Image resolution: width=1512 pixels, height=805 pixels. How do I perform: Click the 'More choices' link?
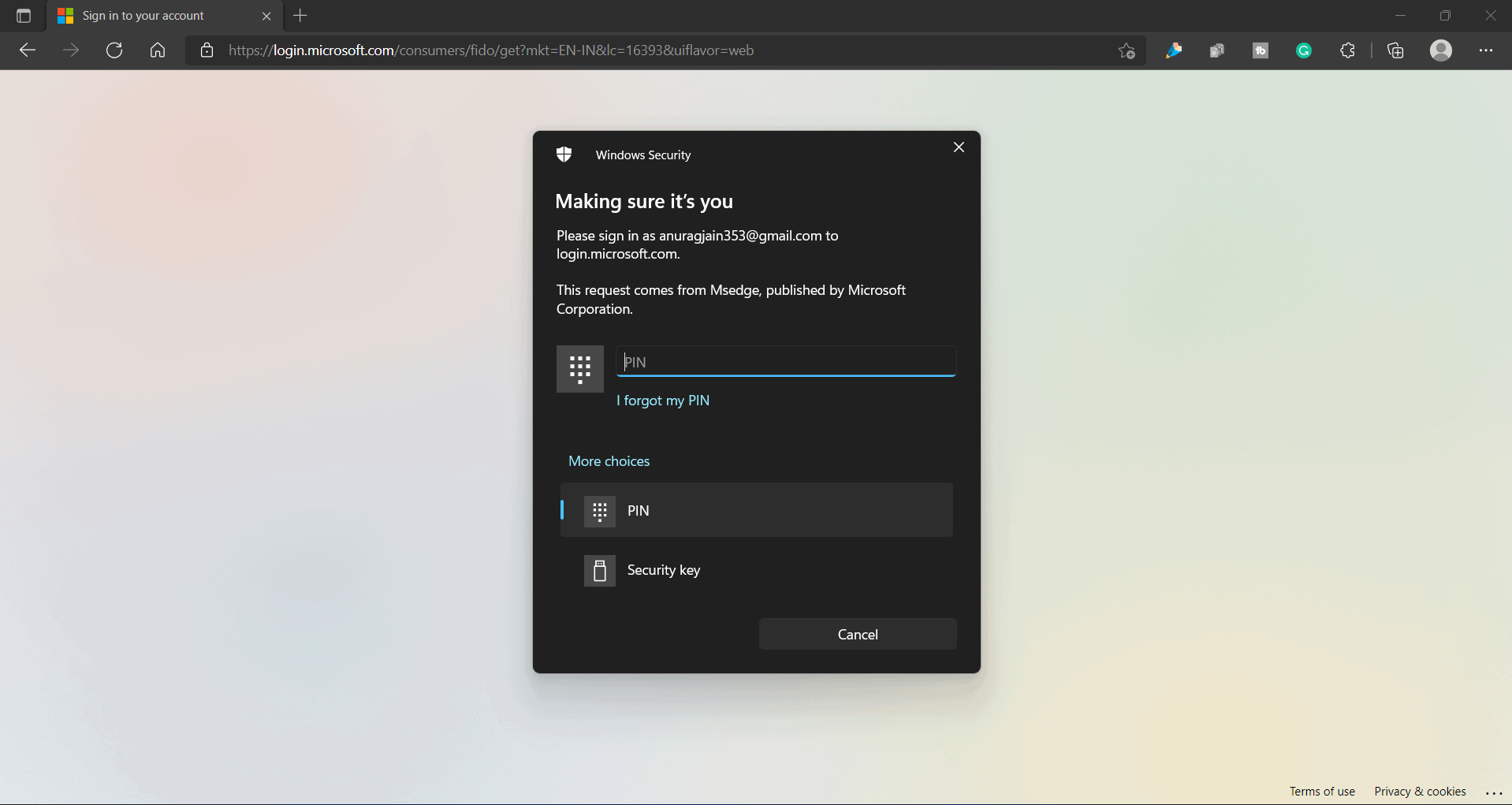[609, 461]
